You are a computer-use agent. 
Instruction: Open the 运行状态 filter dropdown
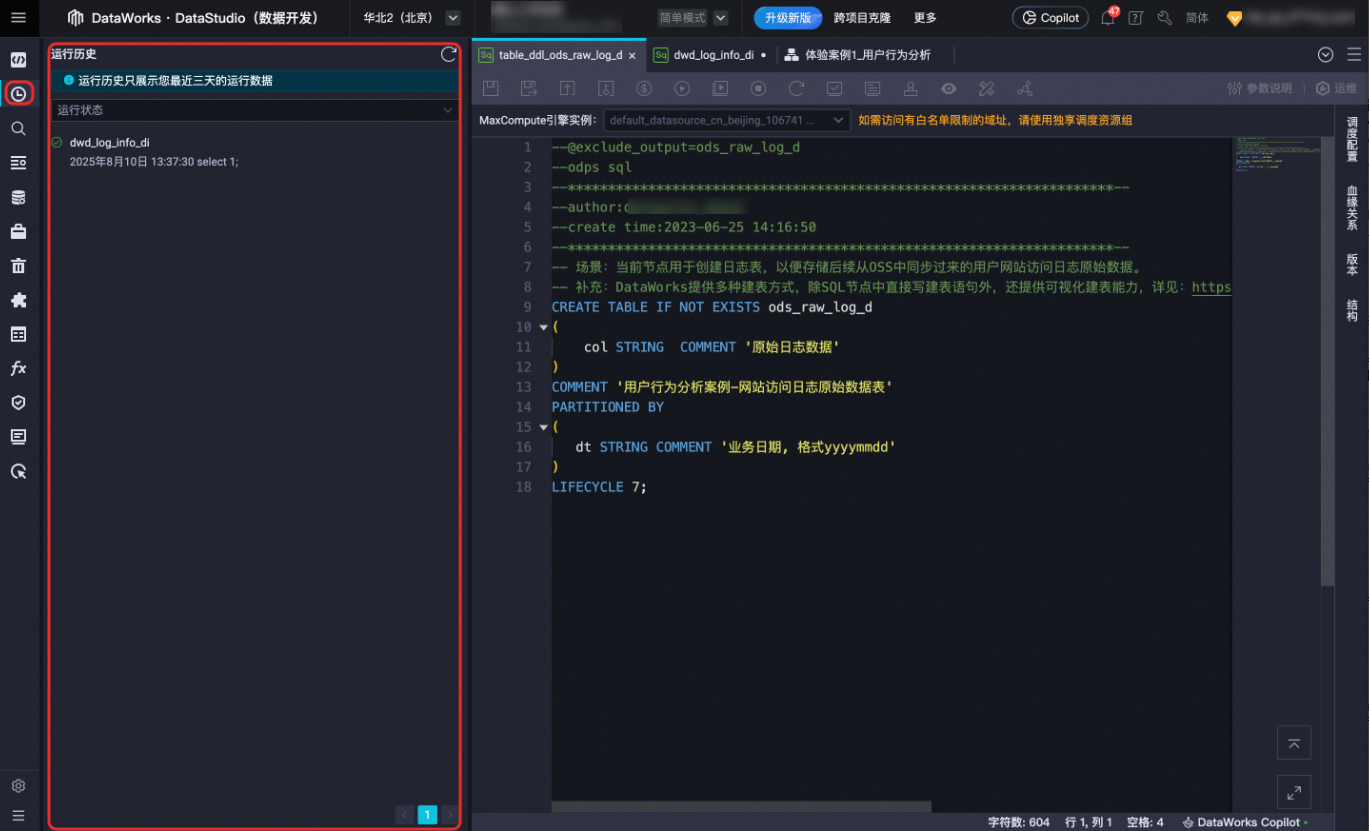(x=255, y=110)
